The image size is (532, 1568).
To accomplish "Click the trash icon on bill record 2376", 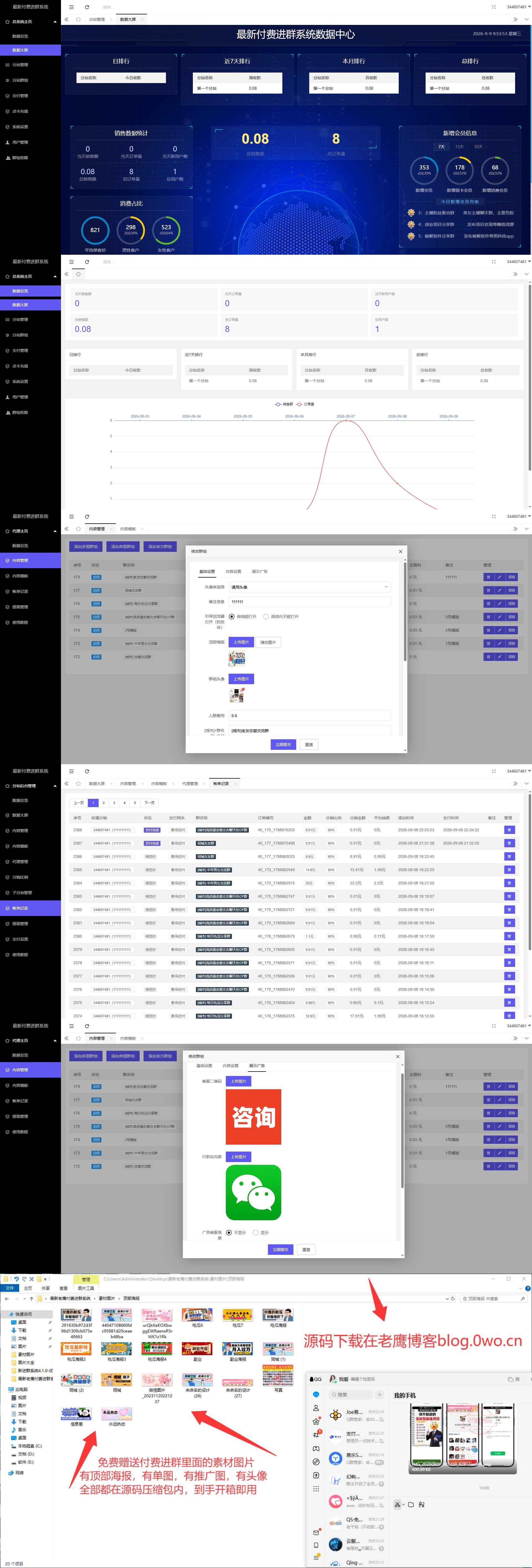I will 510,989.
